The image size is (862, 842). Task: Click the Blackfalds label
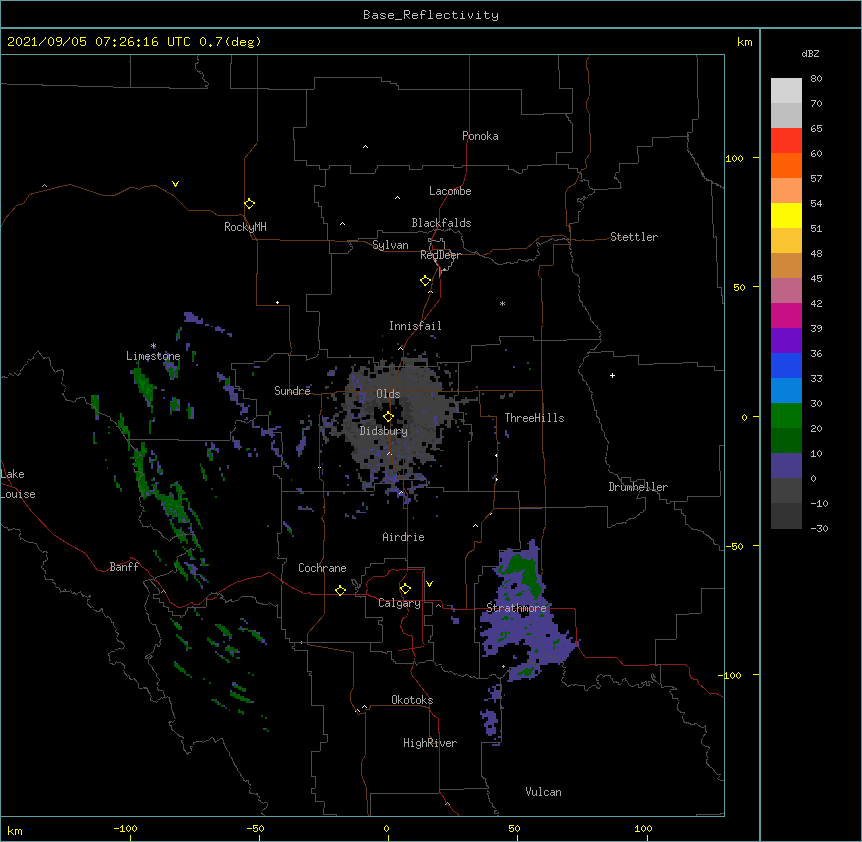coord(441,223)
